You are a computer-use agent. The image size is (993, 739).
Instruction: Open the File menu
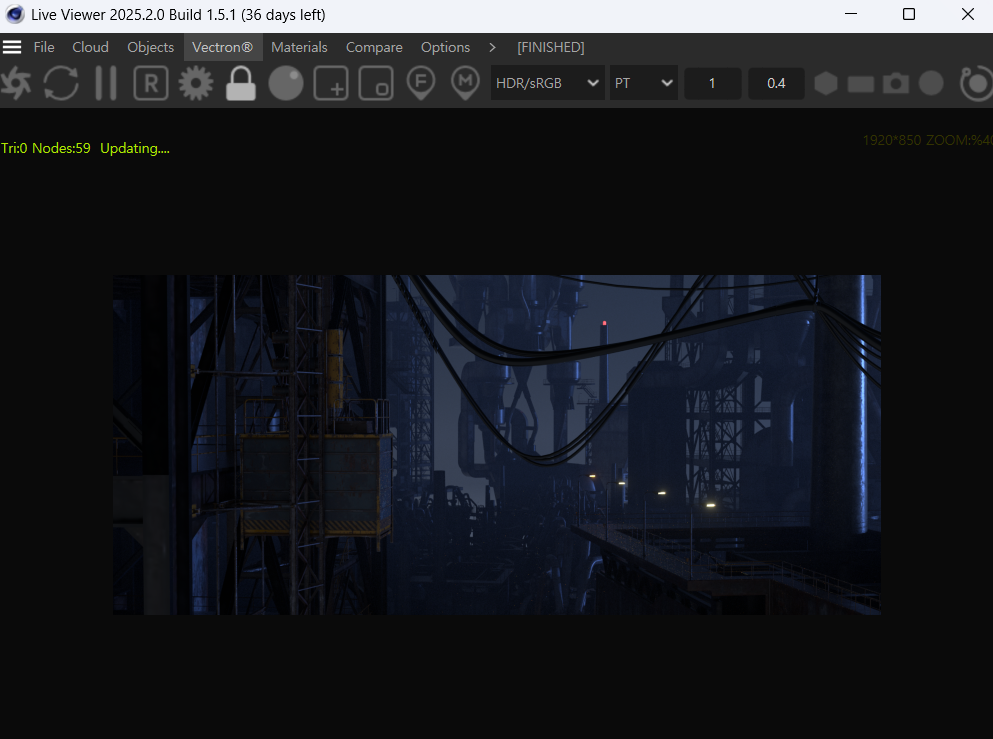coord(44,47)
